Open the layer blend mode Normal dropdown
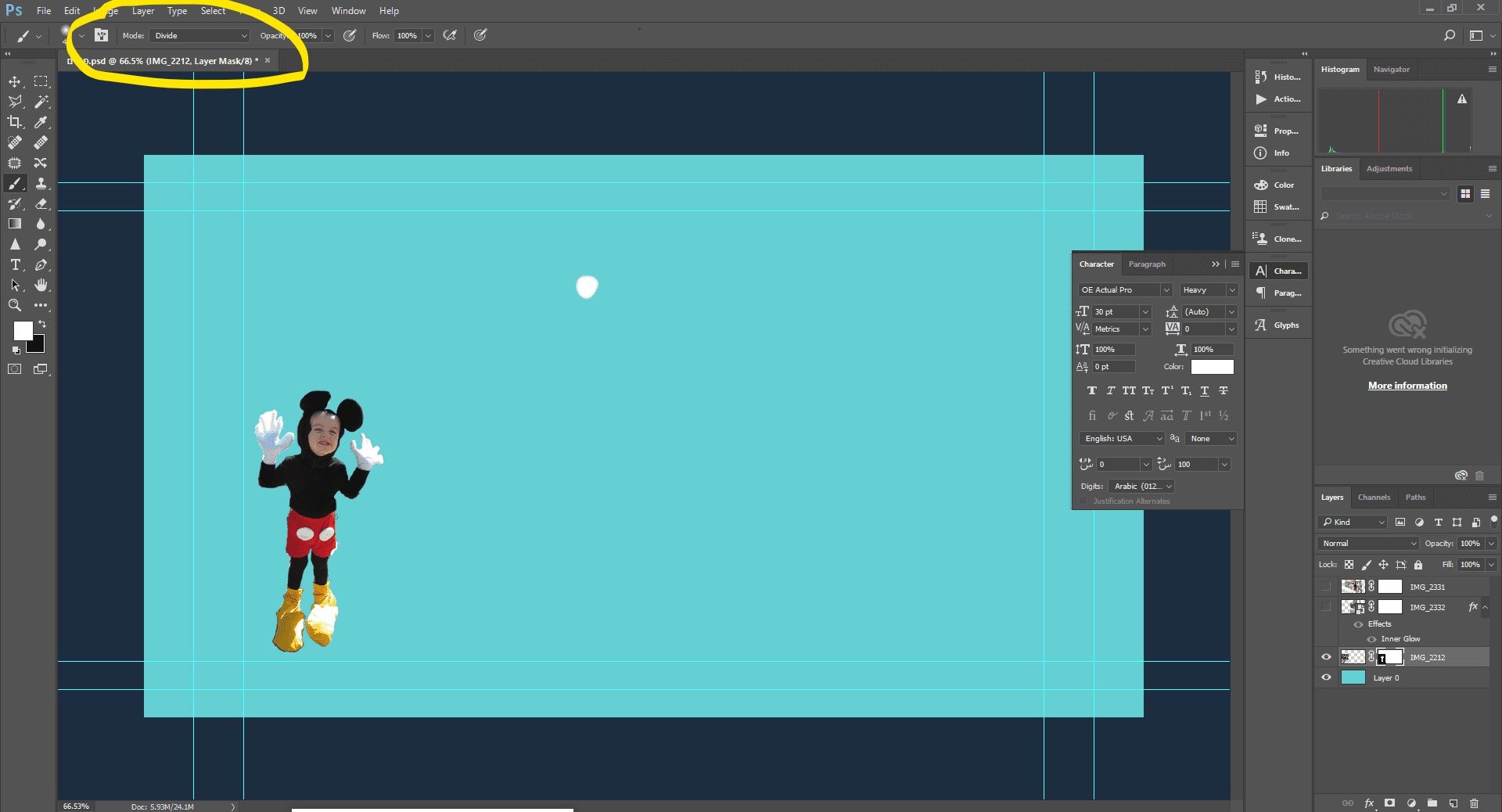Screen dimensions: 1502x812 click(x=1368, y=544)
